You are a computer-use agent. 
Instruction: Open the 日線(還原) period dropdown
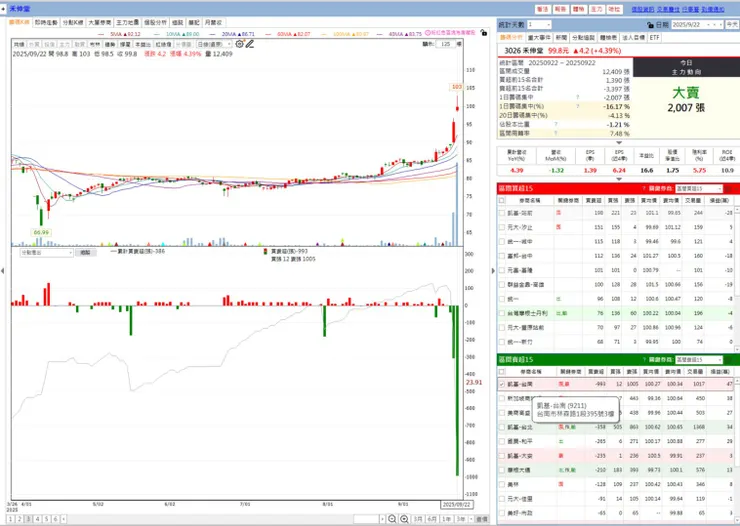pos(214,44)
